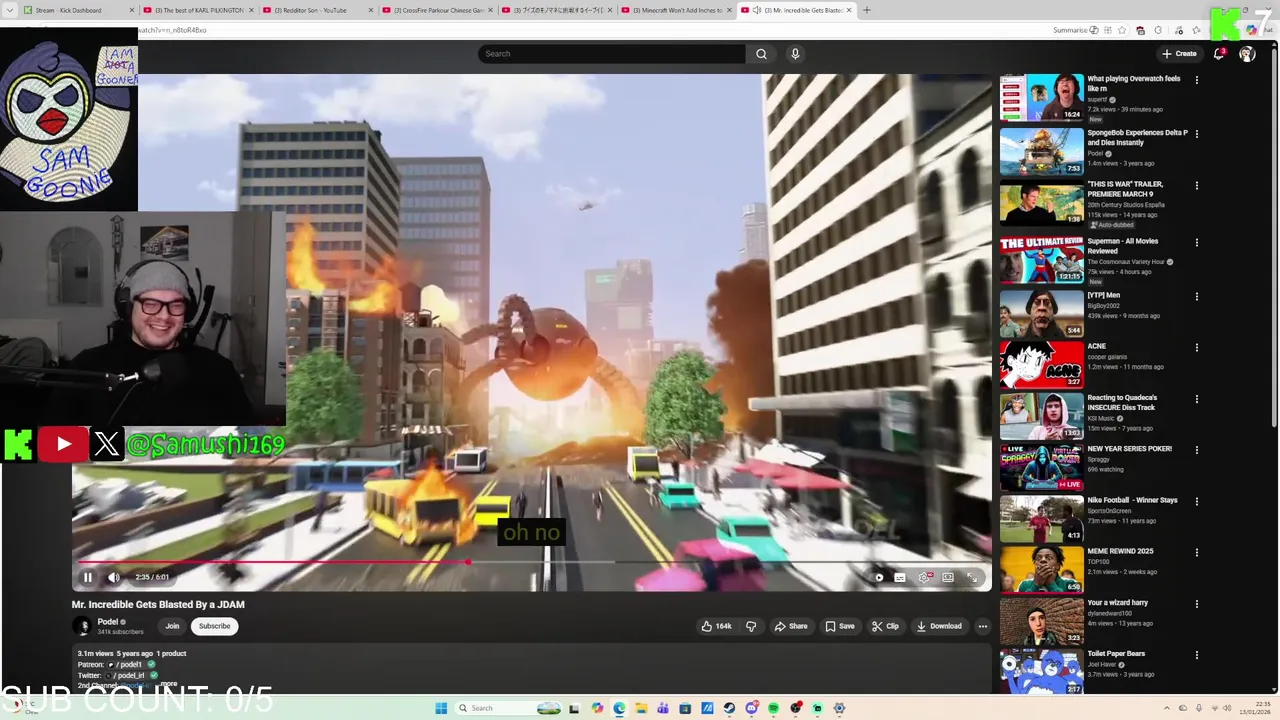1280x720 pixels.
Task: Open Windows Start menu
Action: point(440,708)
